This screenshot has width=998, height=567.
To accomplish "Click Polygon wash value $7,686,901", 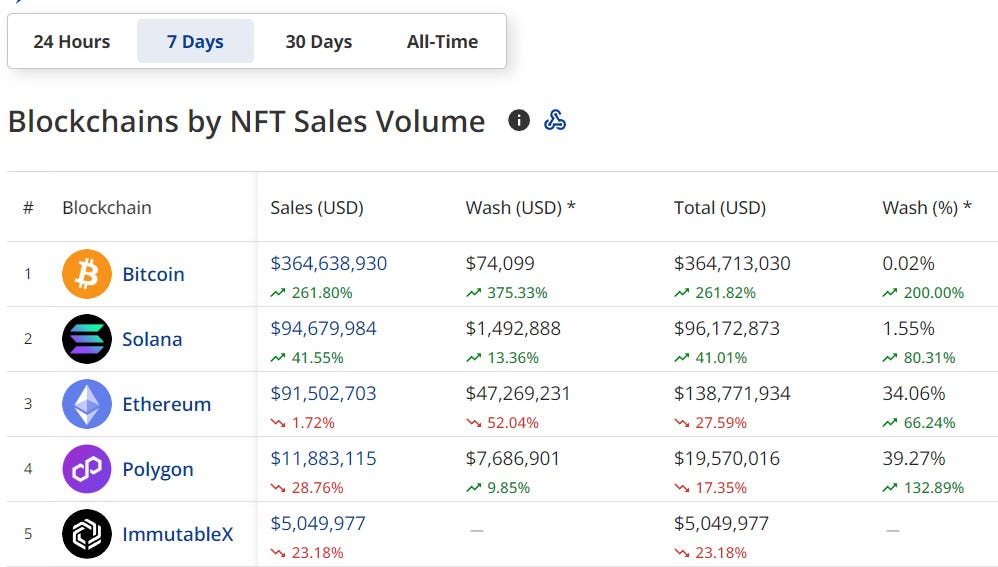I will [x=512, y=458].
